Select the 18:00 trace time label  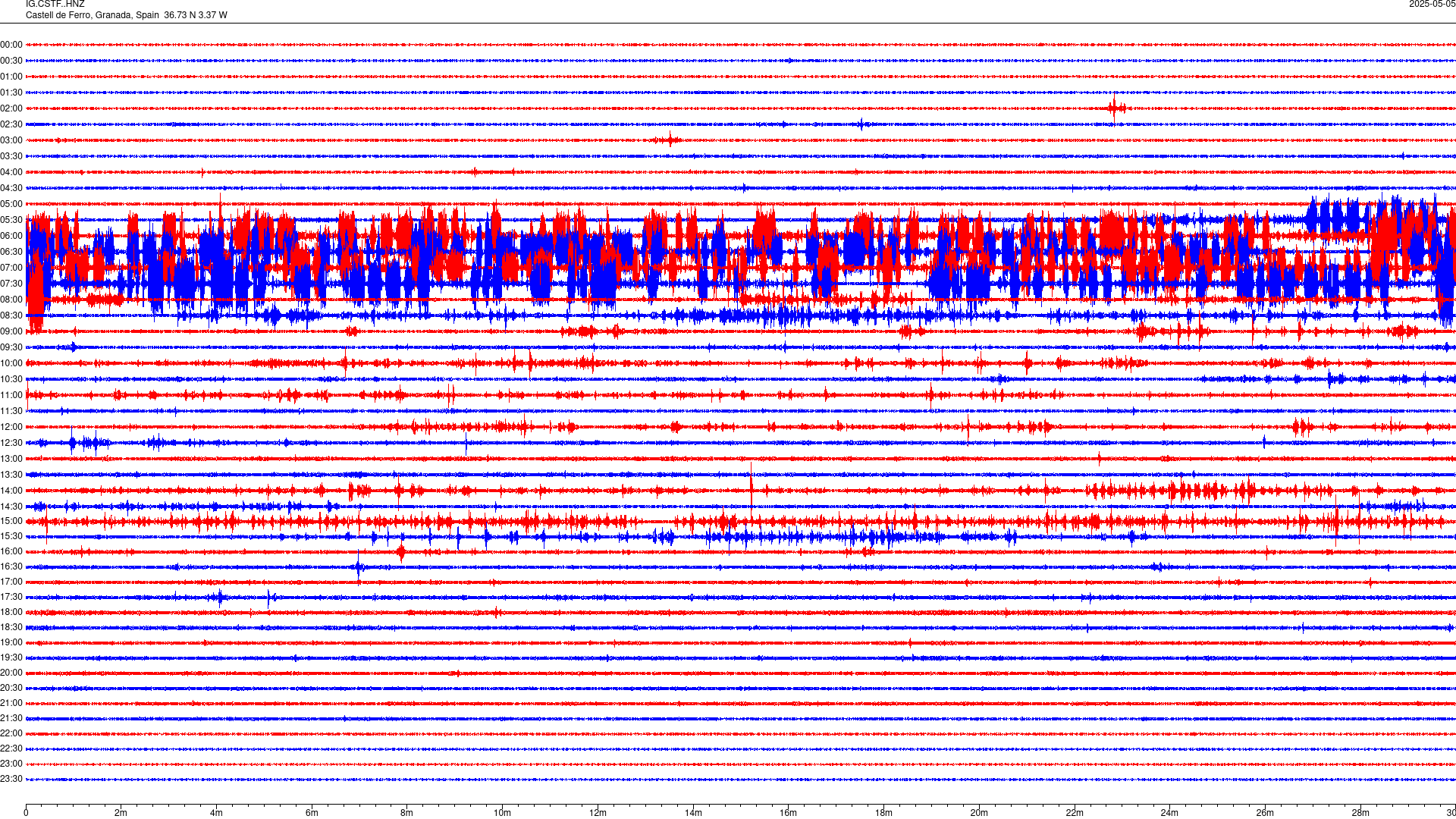tap(11, 612)
